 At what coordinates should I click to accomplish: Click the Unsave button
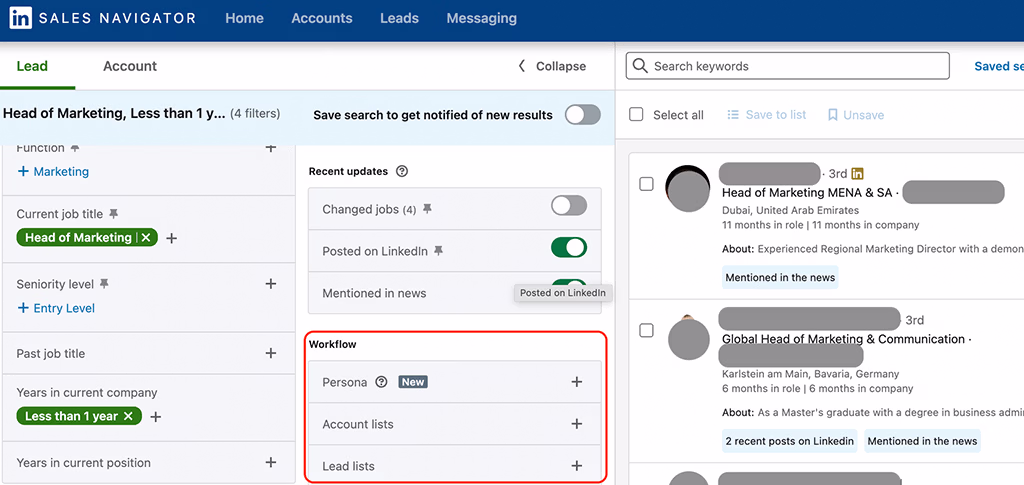(856, 115)
